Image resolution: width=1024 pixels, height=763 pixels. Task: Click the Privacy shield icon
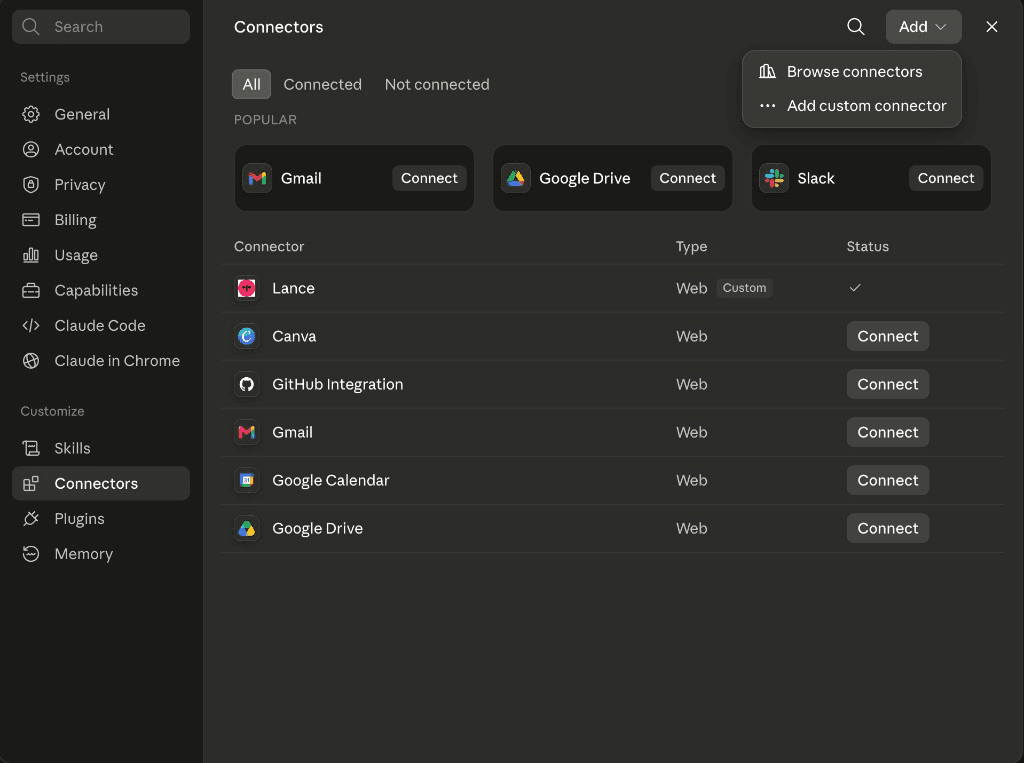31,185
